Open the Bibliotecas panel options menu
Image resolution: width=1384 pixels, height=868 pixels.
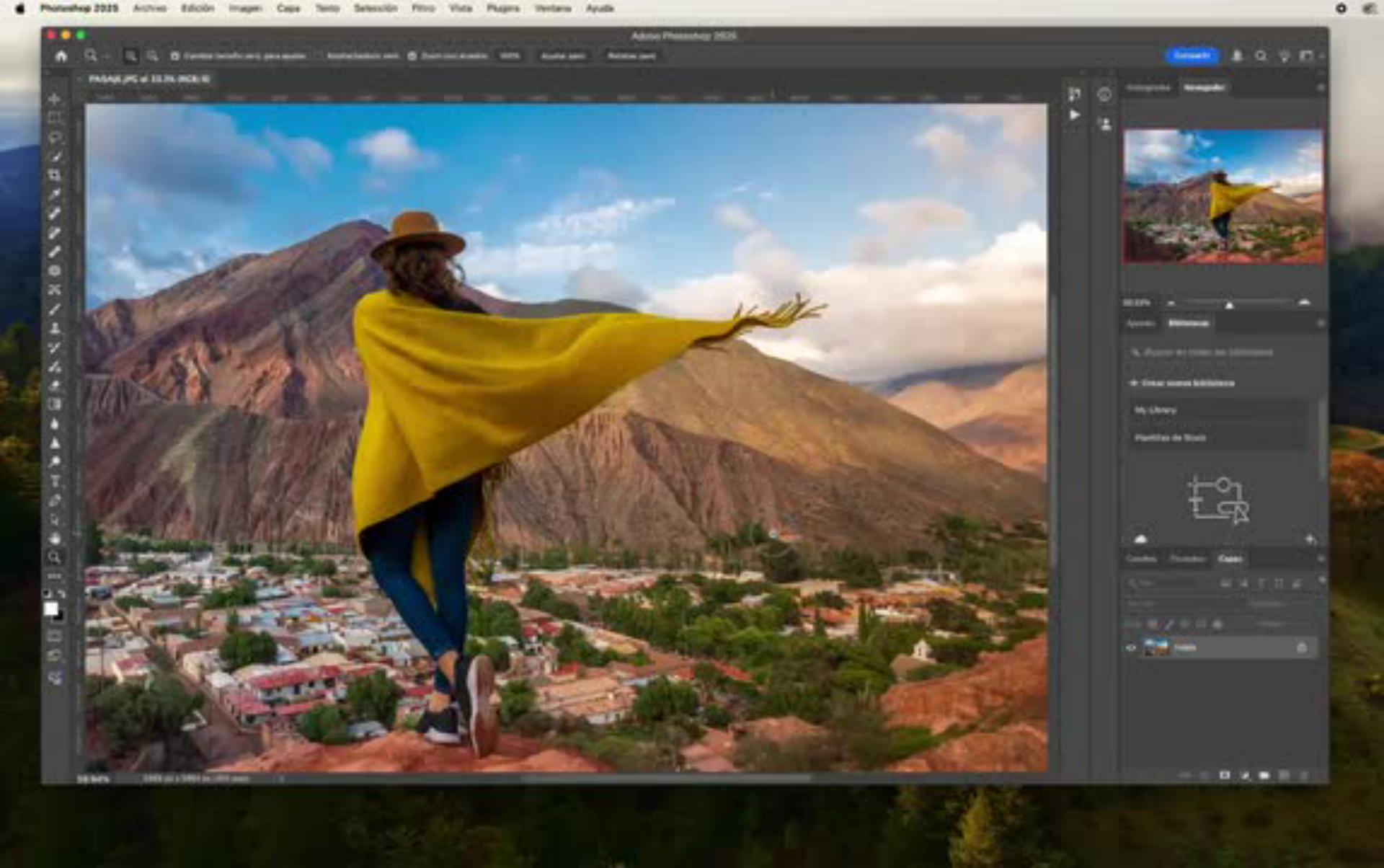click(x=1321, y=324)
